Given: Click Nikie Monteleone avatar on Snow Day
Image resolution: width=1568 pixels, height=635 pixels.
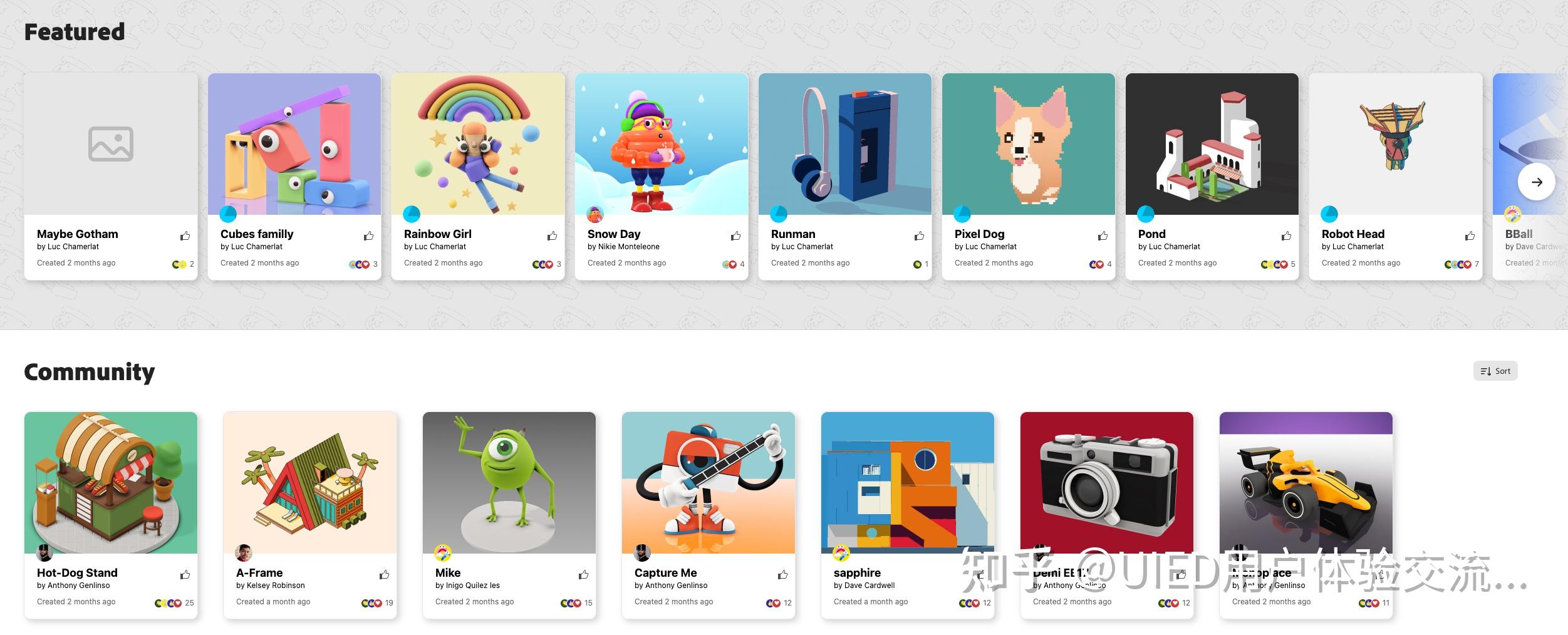Looking at the screenshot, I should pos(594,214).
